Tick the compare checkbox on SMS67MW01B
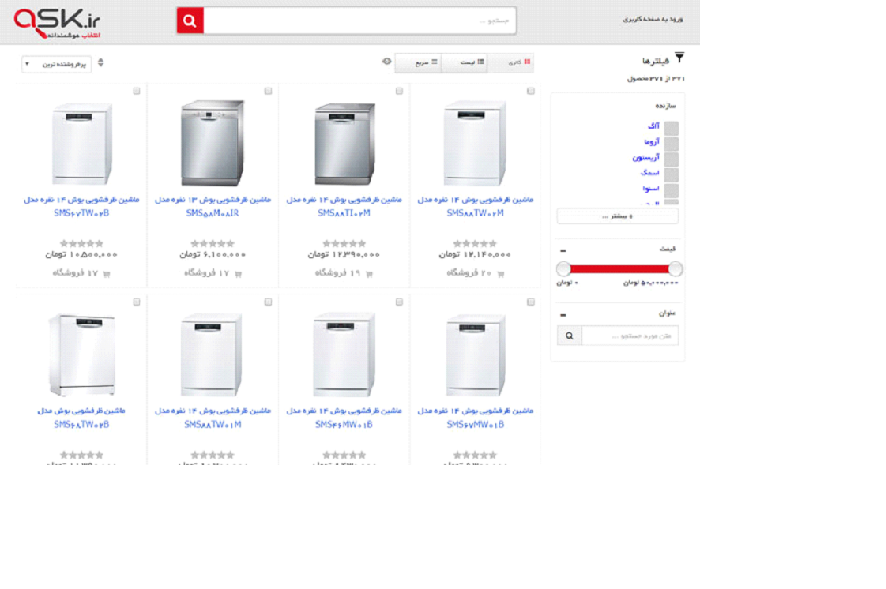886x589 pixels. [531, 302]
